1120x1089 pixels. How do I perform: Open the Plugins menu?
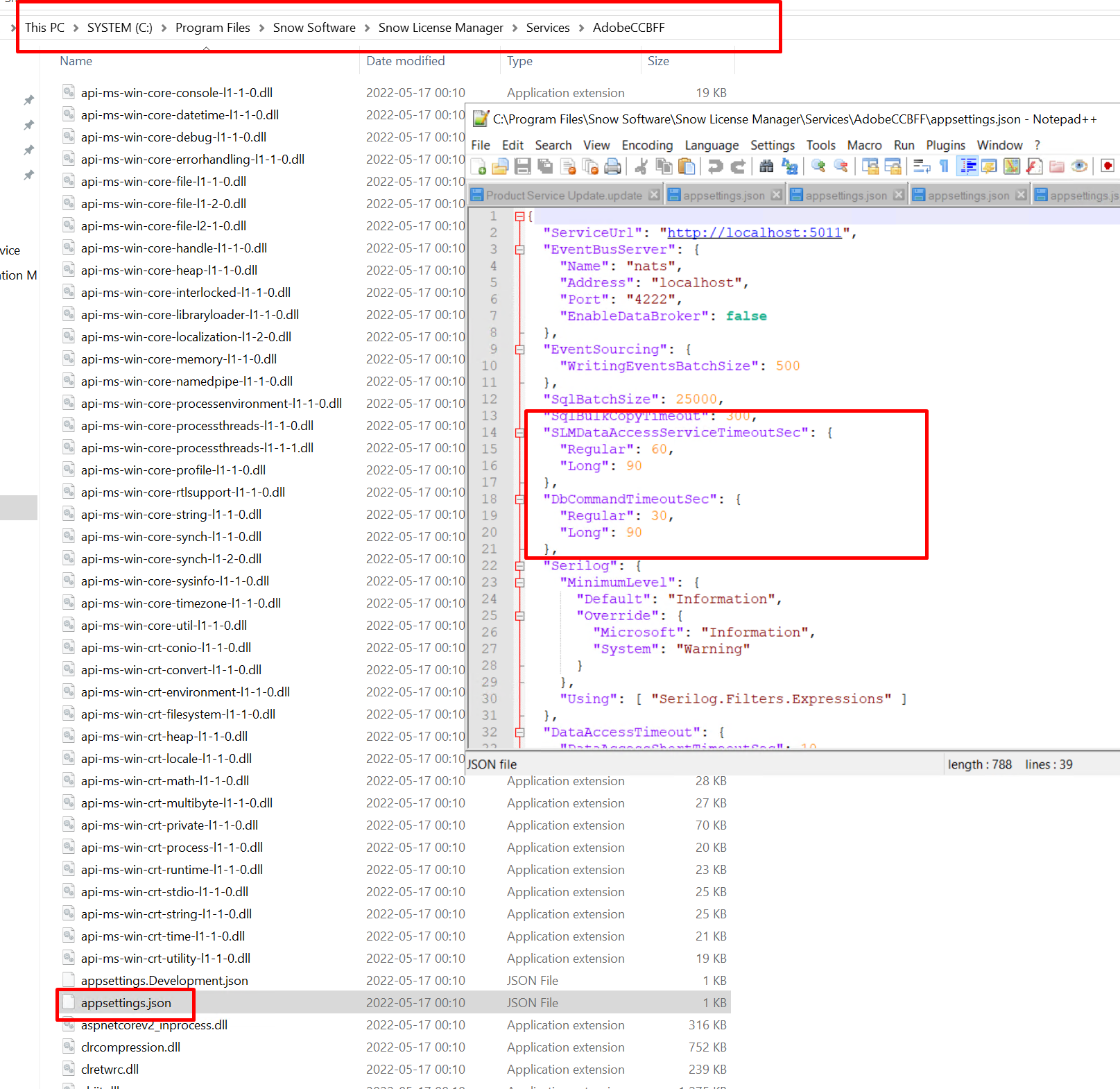[x=945, y=145]
